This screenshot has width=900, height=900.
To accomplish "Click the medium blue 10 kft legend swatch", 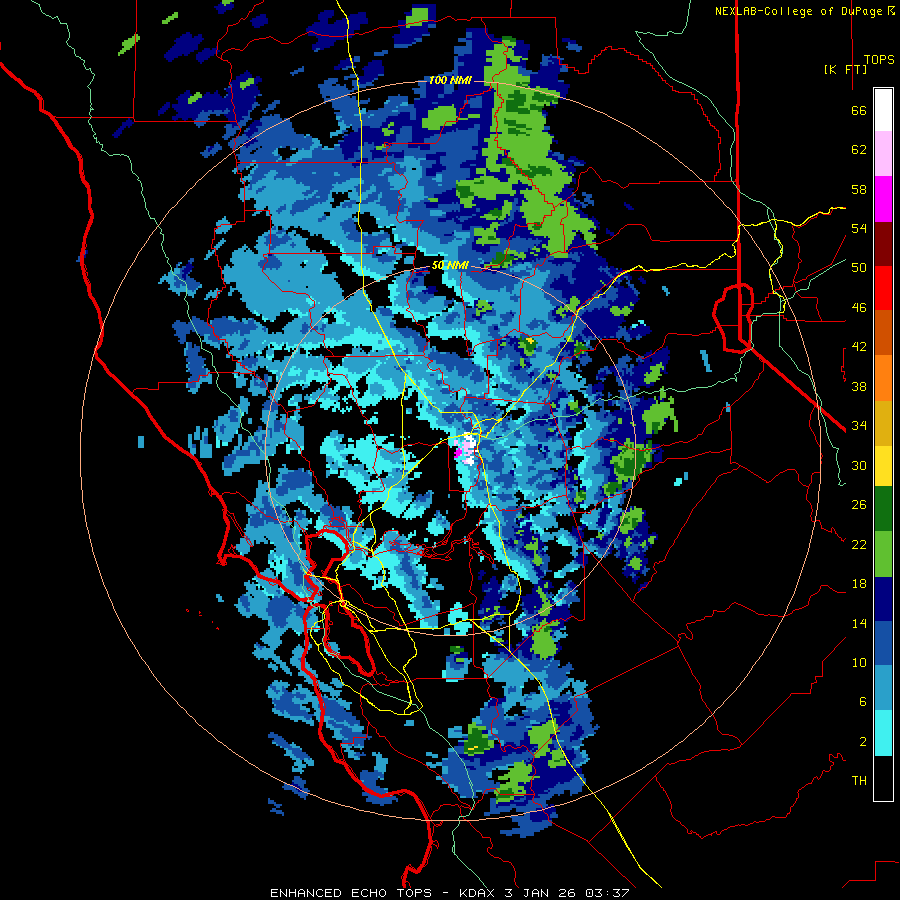I will click(883, 643).
